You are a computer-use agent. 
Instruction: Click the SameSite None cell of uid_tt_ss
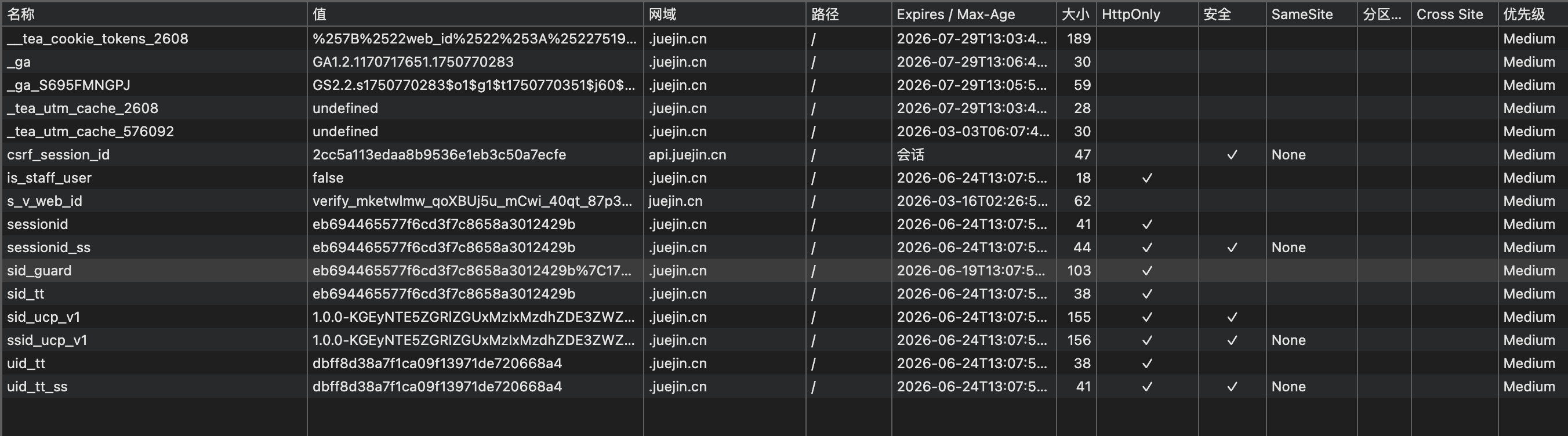tap(1312, 386)
